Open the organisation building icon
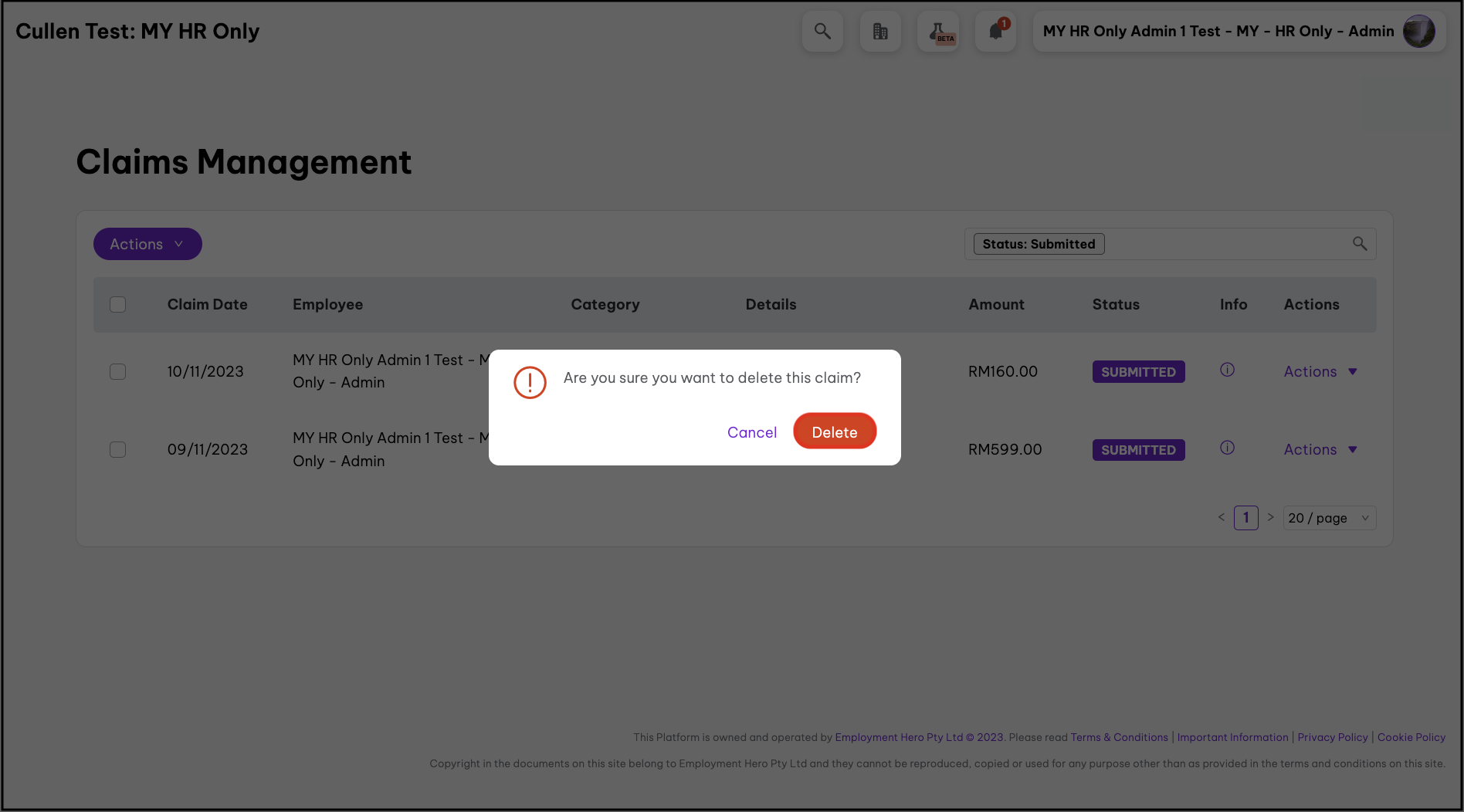 880,32
